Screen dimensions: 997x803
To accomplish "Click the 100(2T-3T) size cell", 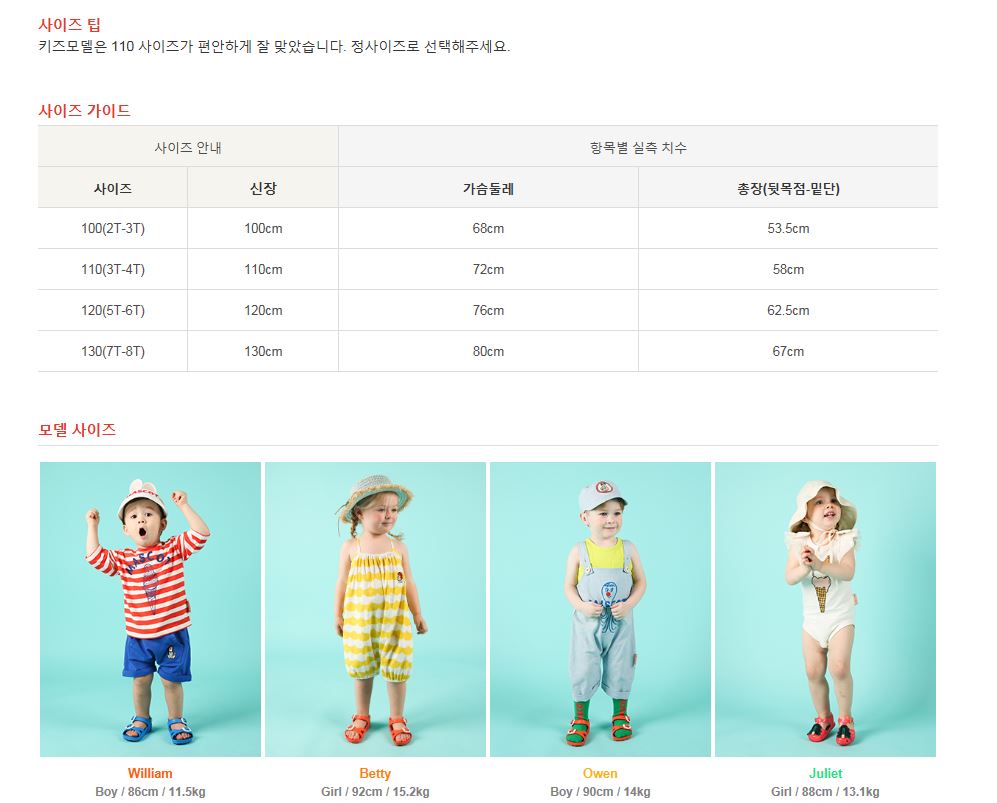I will (x=113, y=229).
